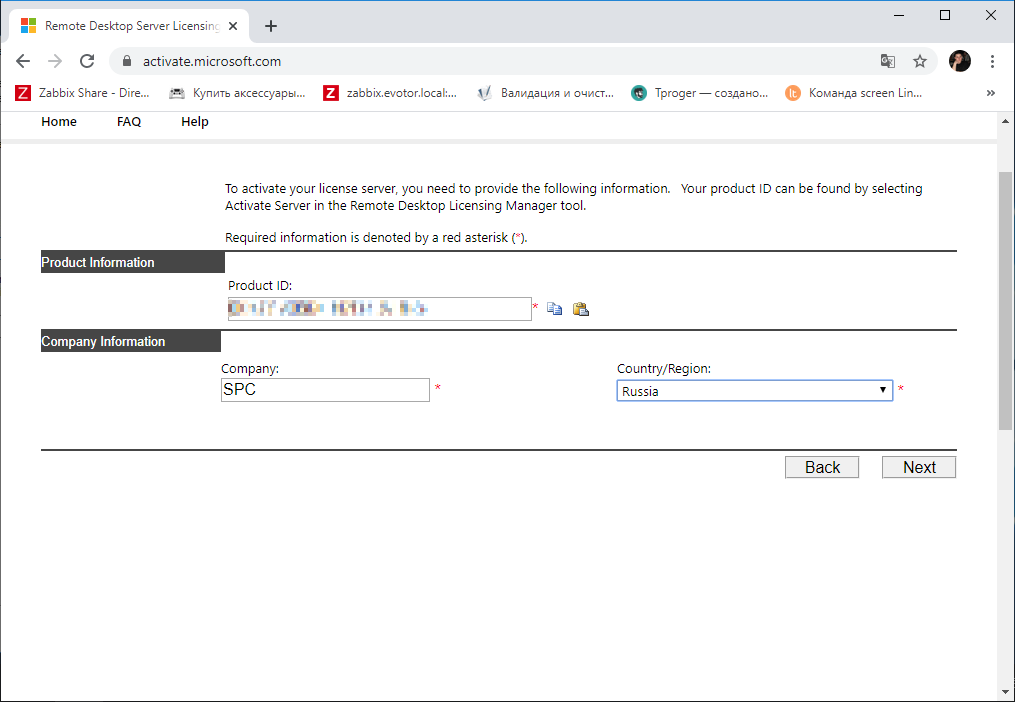Open the translate page icon
1015x702 pixels.
click(x=887, y=62)
